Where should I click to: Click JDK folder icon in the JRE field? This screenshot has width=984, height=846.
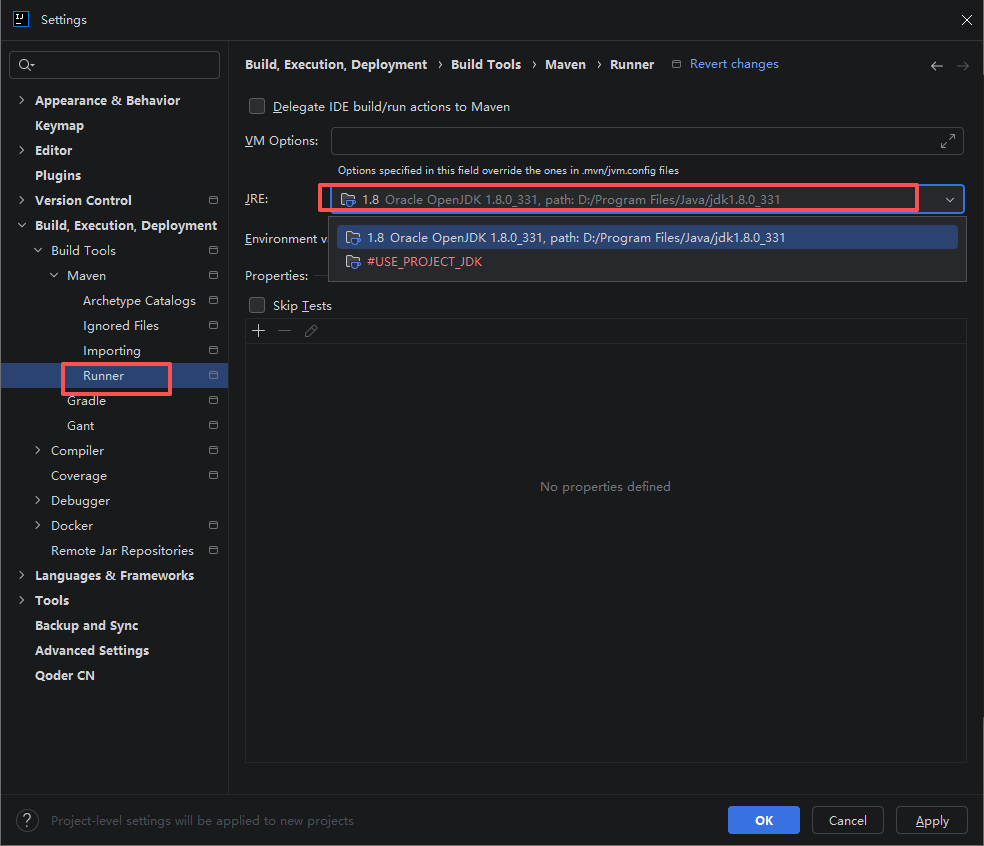(348, 200)
